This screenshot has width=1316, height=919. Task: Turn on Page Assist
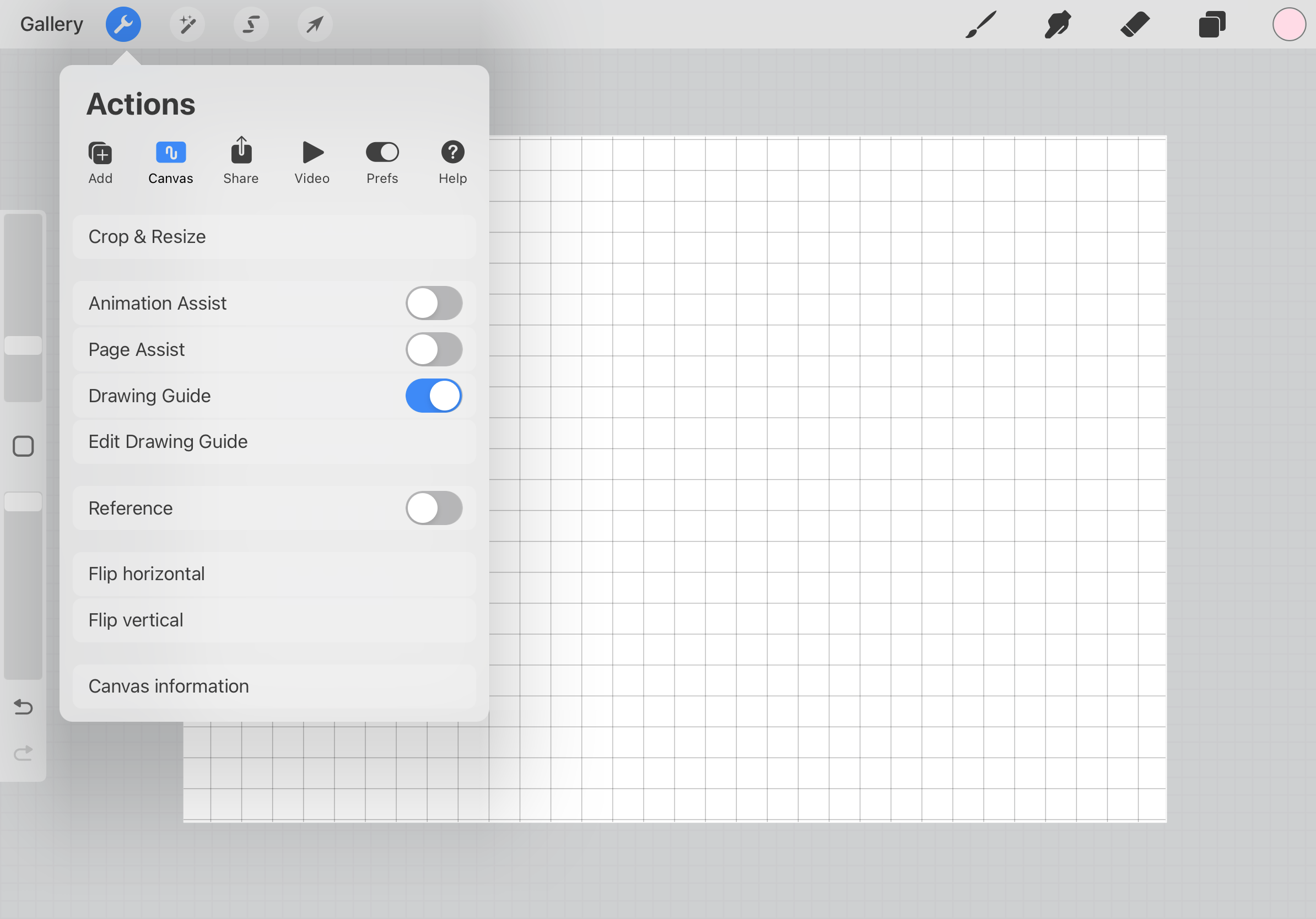[434, 349]
